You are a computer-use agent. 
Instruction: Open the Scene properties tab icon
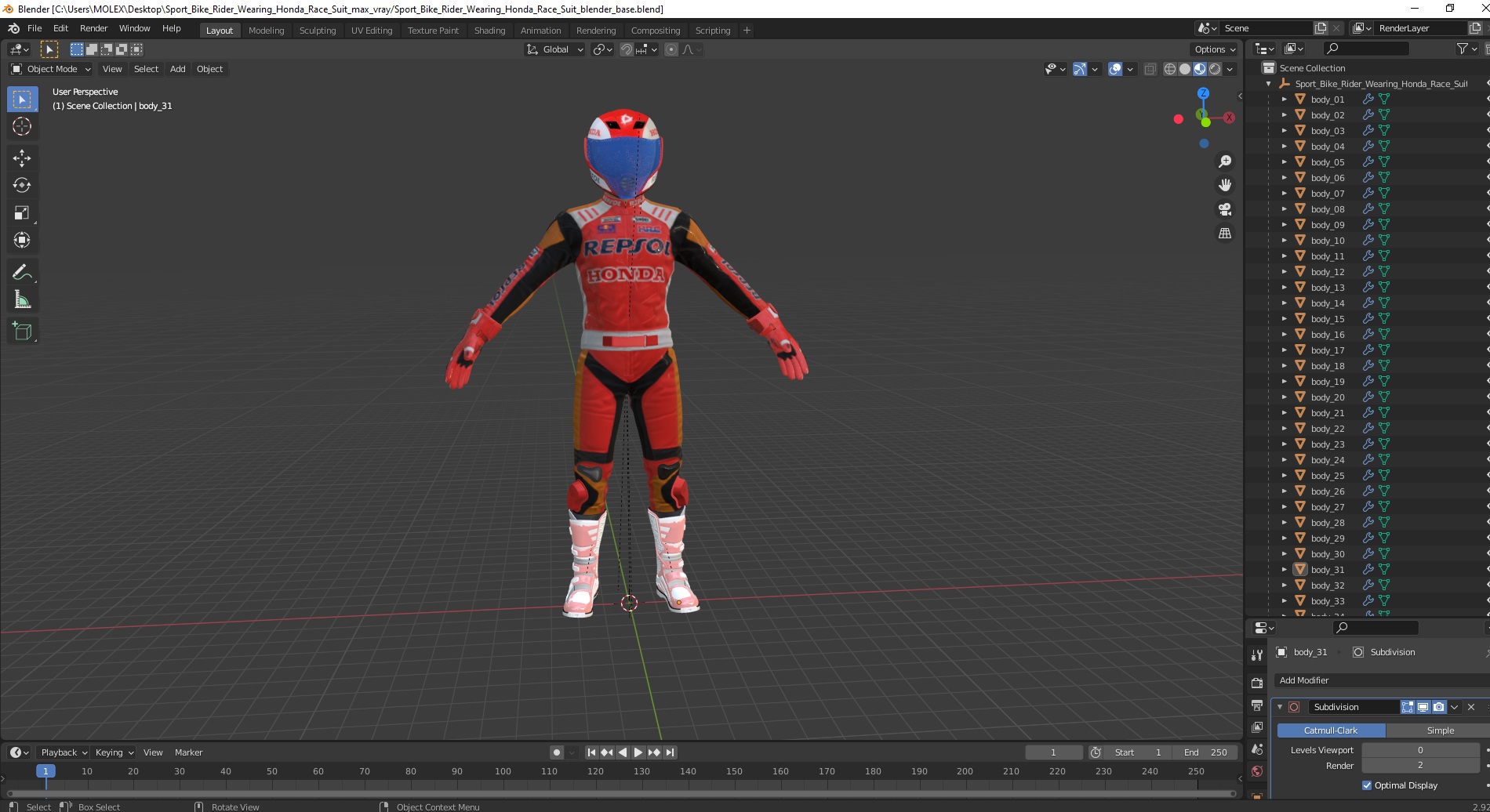click(x=1257, y=749)
